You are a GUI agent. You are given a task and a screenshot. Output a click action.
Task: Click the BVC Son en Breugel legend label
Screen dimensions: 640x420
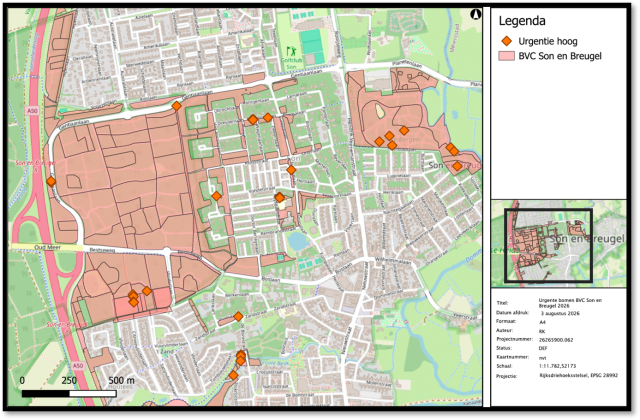[560, 56]
